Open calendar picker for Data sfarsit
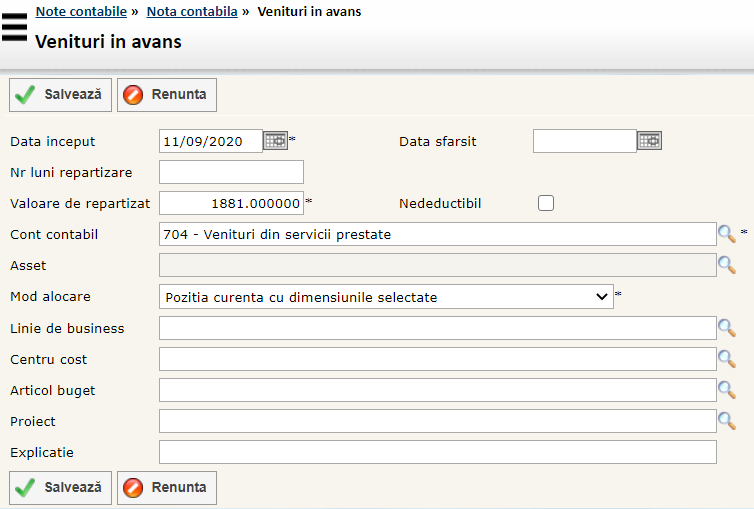 (649, 141)
